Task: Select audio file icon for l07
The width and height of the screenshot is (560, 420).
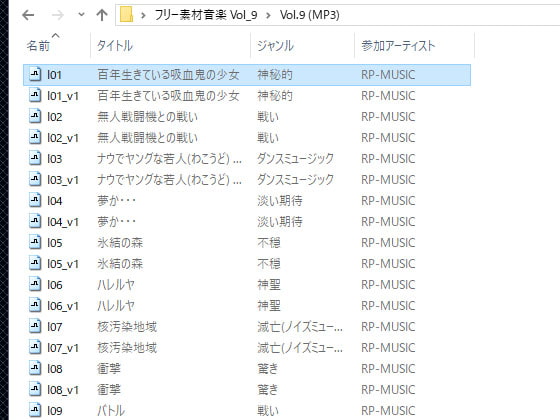Action: coord(35,326)
